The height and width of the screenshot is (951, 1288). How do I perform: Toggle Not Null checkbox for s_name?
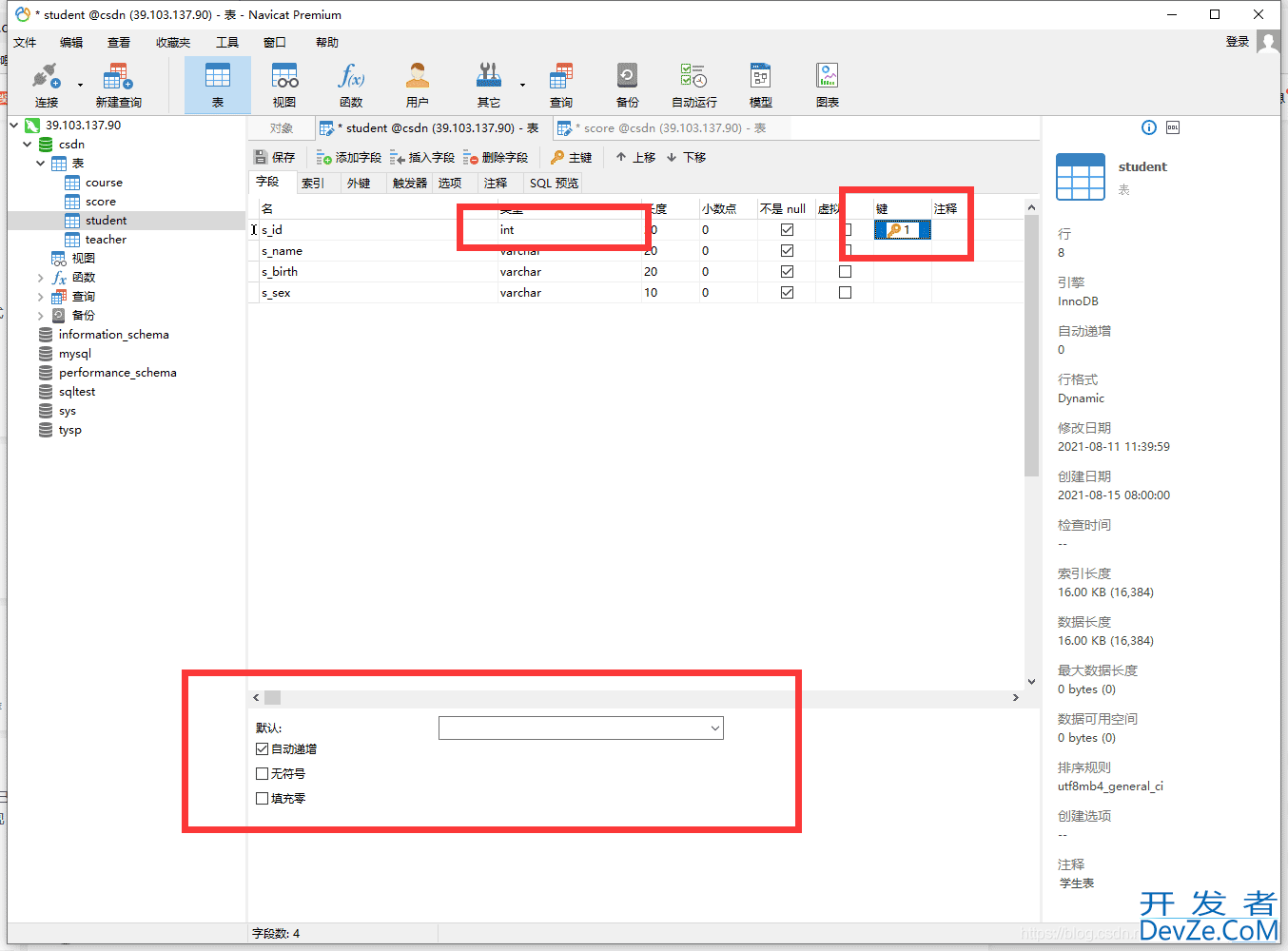pyautogui.click(x=787, y=250)
